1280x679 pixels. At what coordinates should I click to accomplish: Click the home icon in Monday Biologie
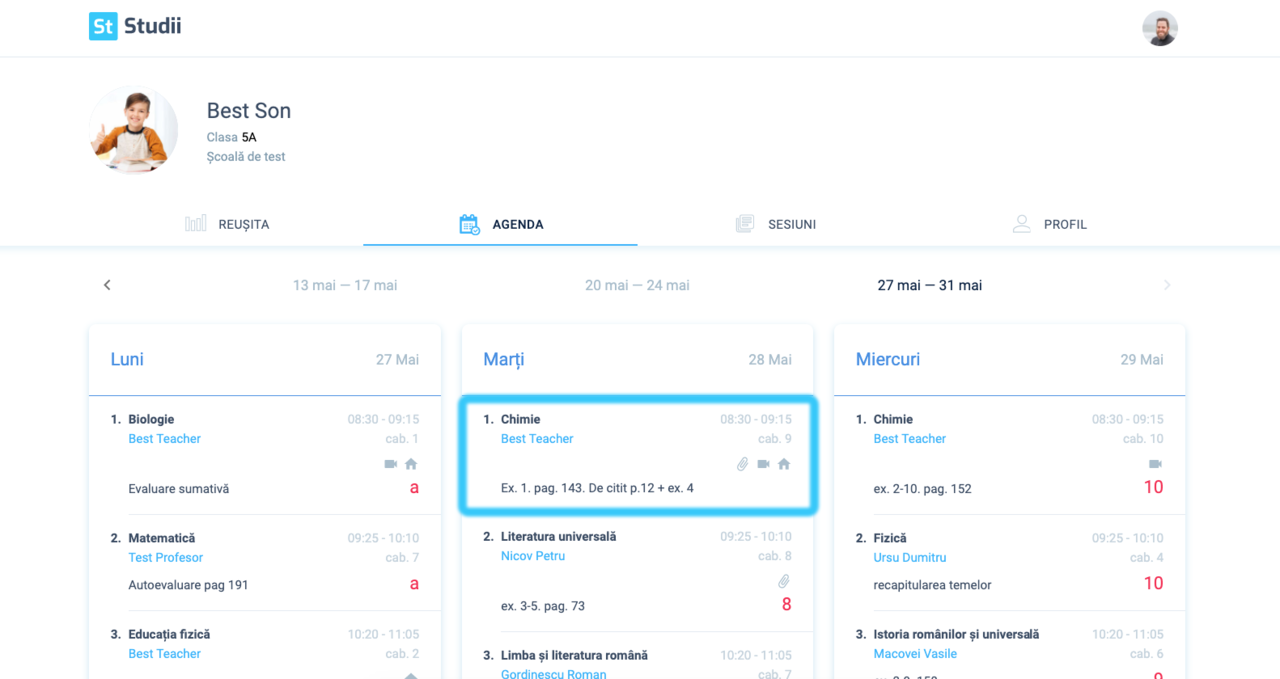[x=411, y=464]
